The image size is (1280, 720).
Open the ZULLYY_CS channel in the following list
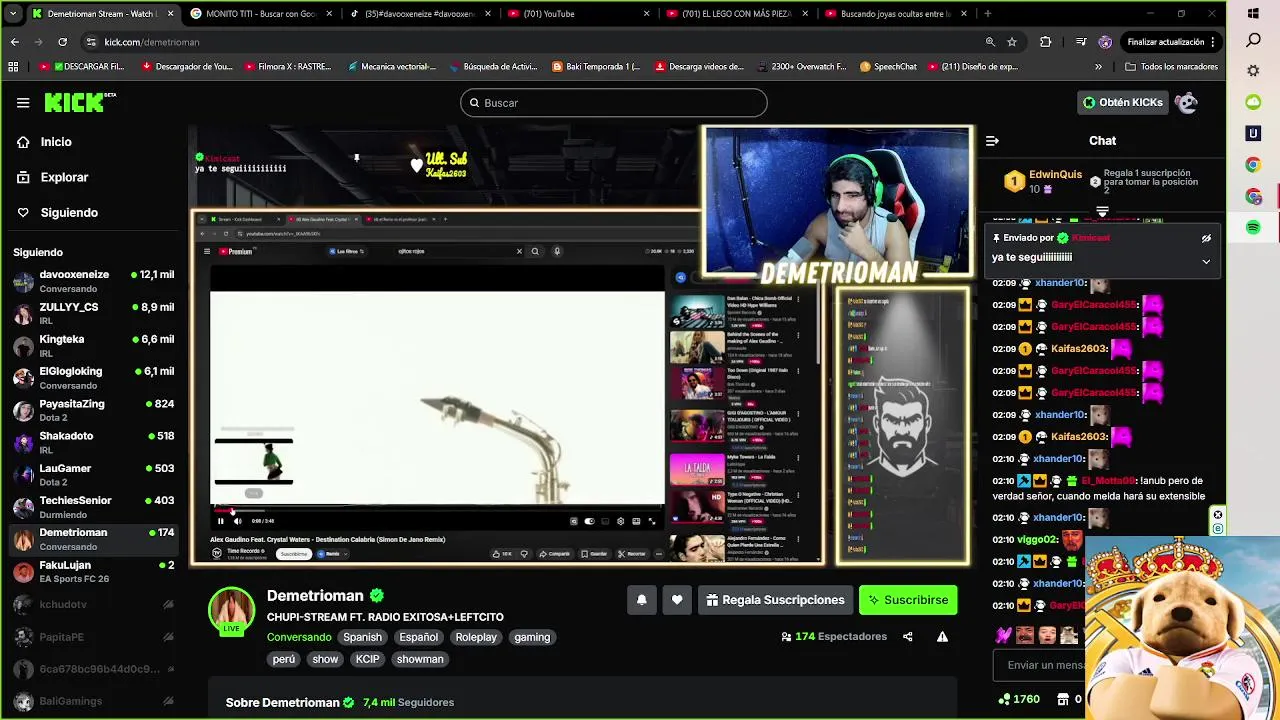tap(93, 313)
